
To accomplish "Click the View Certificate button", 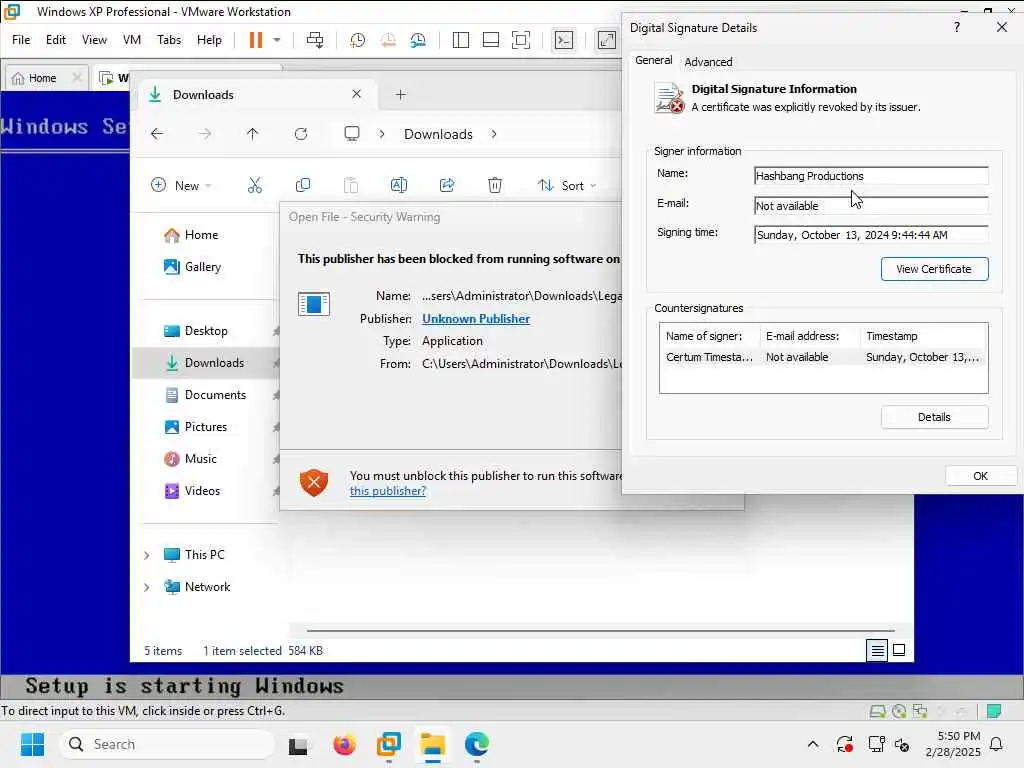I will pos(934,269).
